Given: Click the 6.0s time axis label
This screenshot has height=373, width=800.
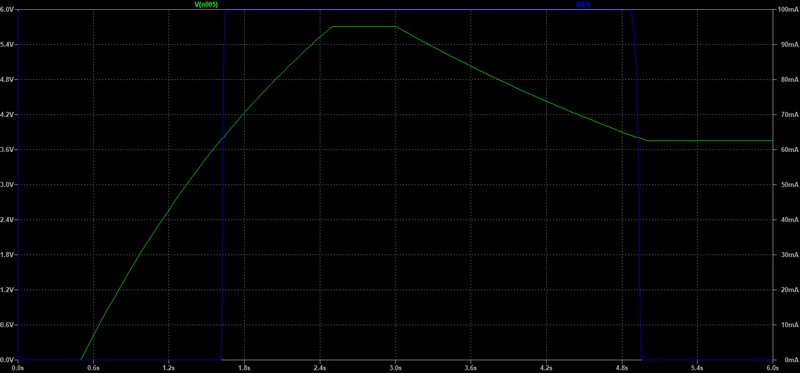Looking at the screenshot, I should click(773, 367).
